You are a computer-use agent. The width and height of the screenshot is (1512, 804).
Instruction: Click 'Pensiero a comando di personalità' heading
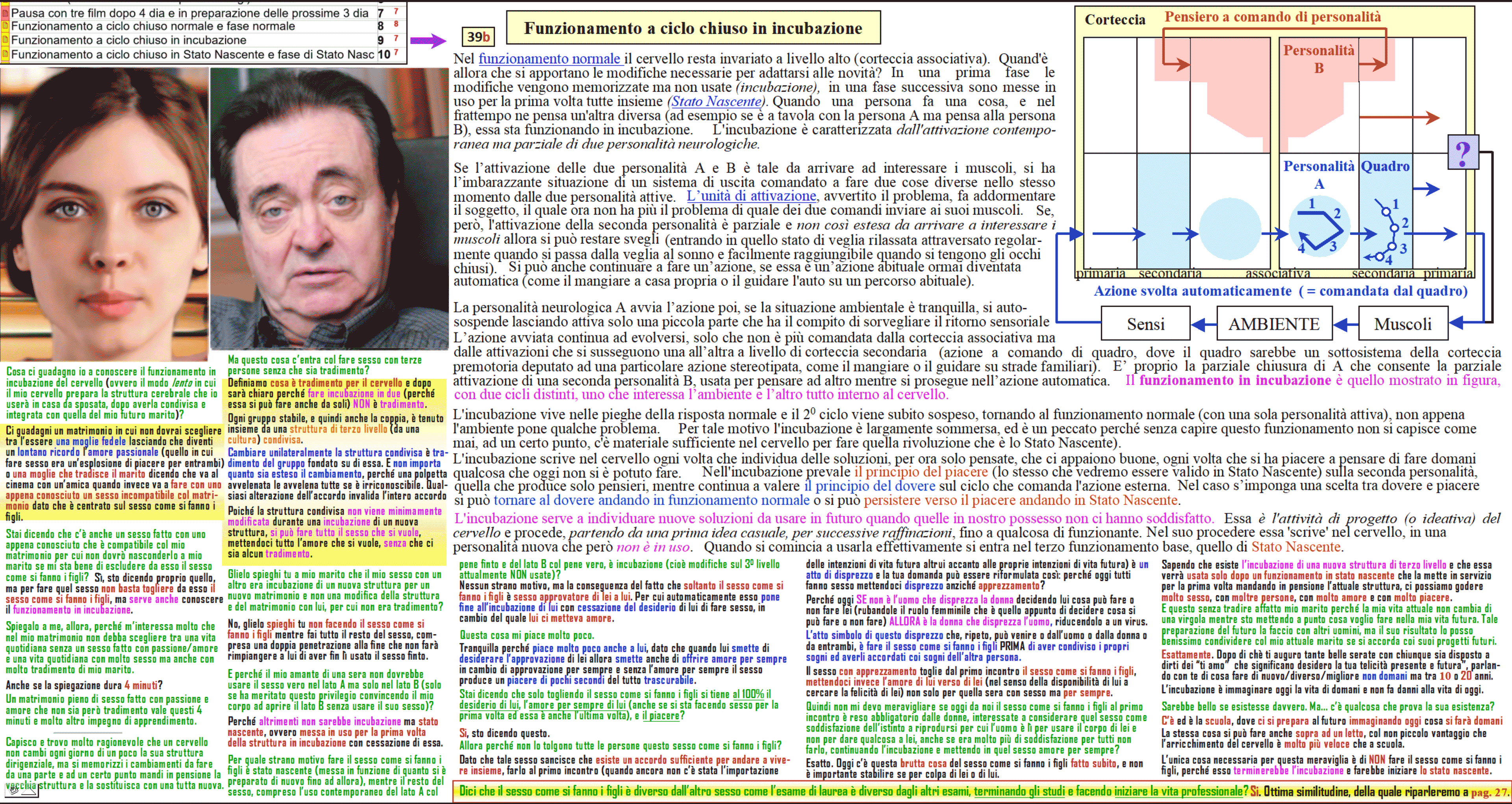tap(1273, 17)
